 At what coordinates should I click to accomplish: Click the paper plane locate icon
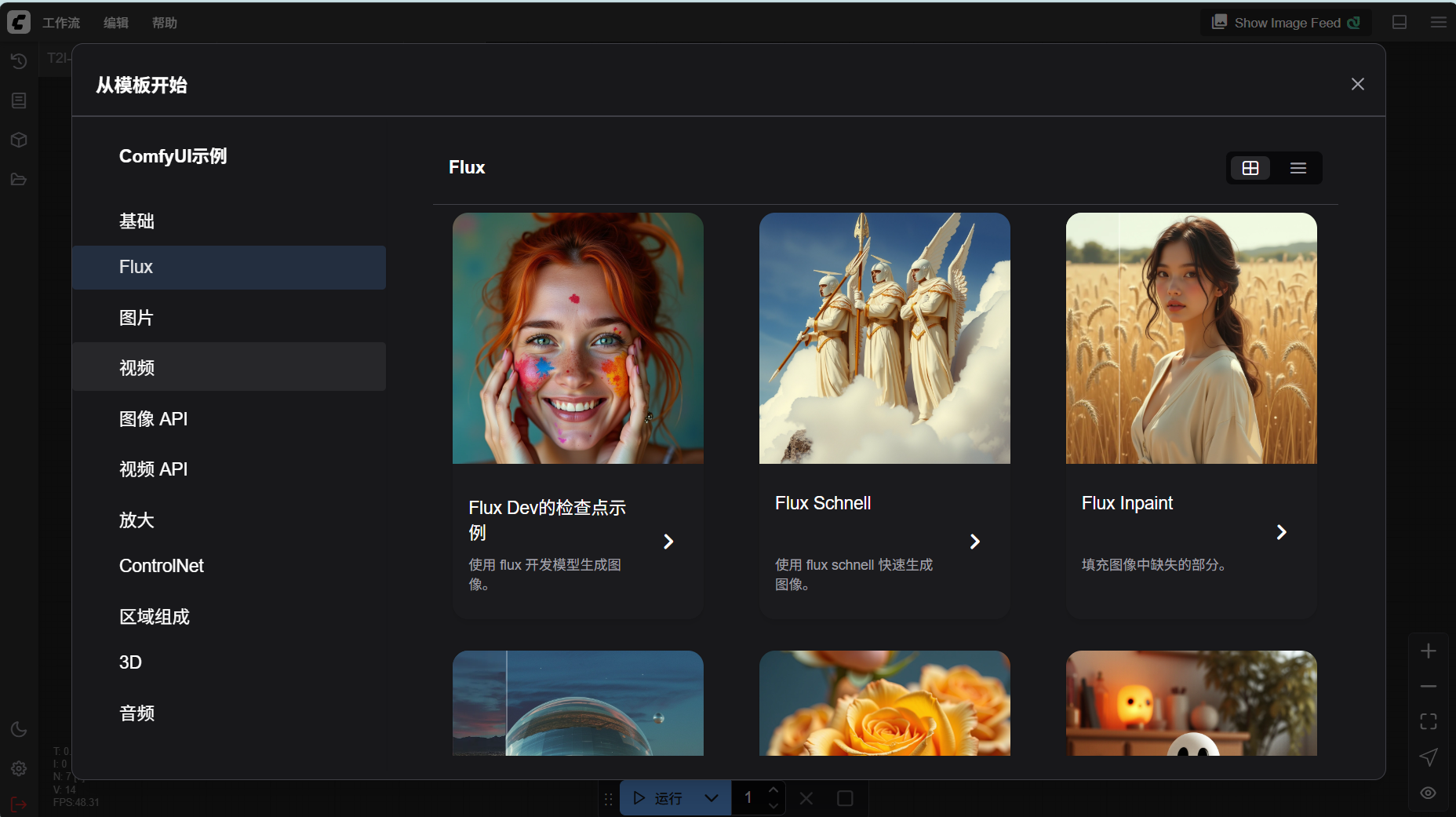tap(1429, 757)
